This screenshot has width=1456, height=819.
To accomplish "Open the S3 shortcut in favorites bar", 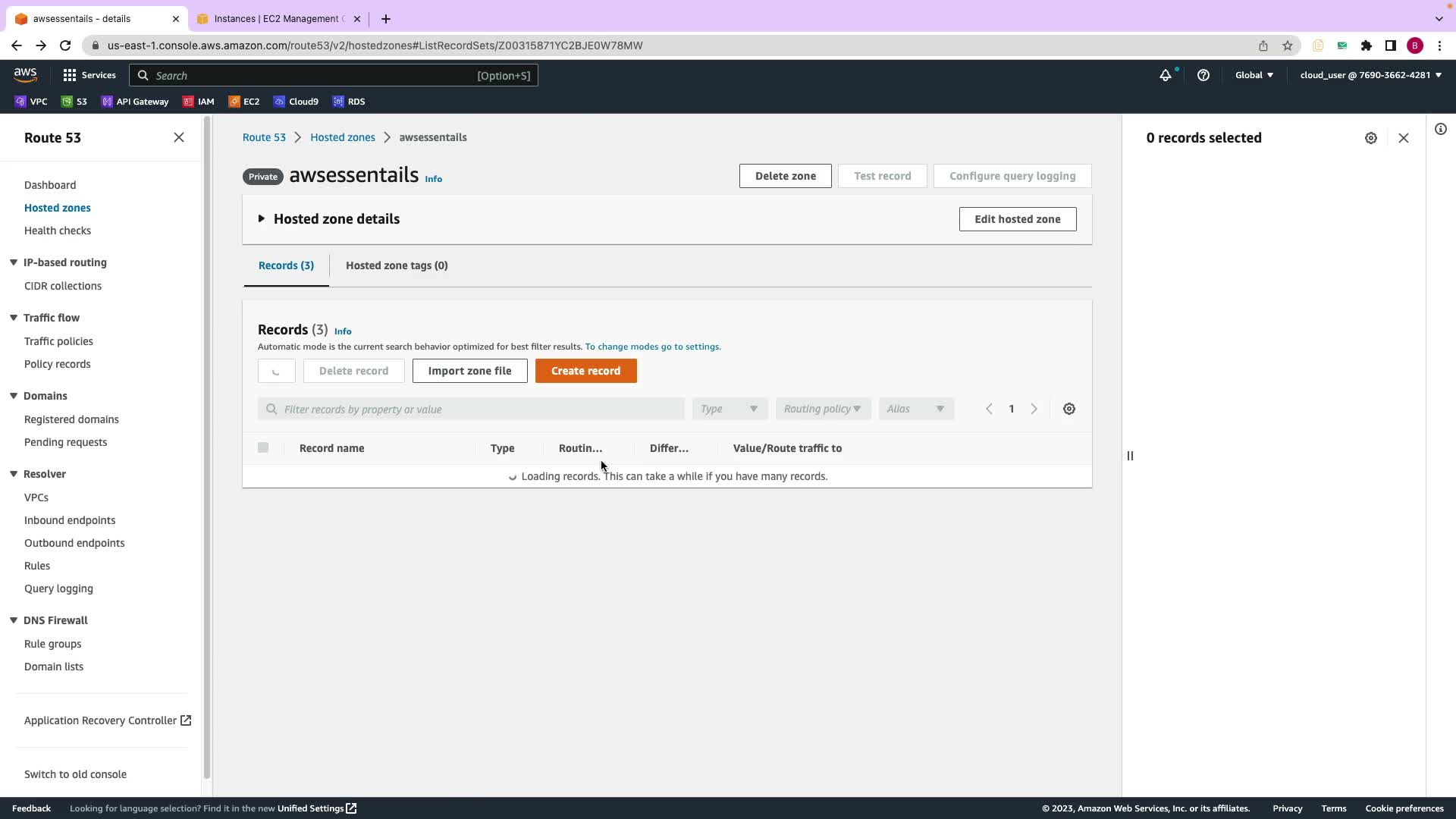I will (x=74, y=102).
